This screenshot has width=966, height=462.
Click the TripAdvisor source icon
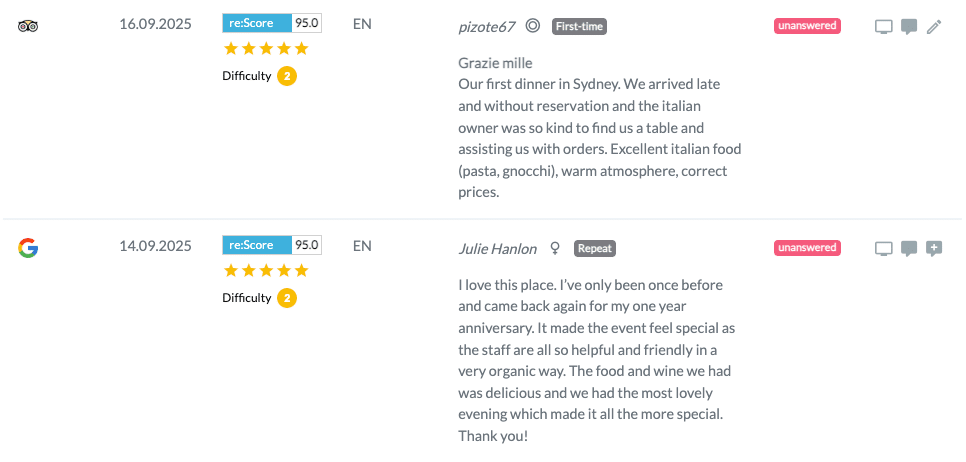click(28, 26)
